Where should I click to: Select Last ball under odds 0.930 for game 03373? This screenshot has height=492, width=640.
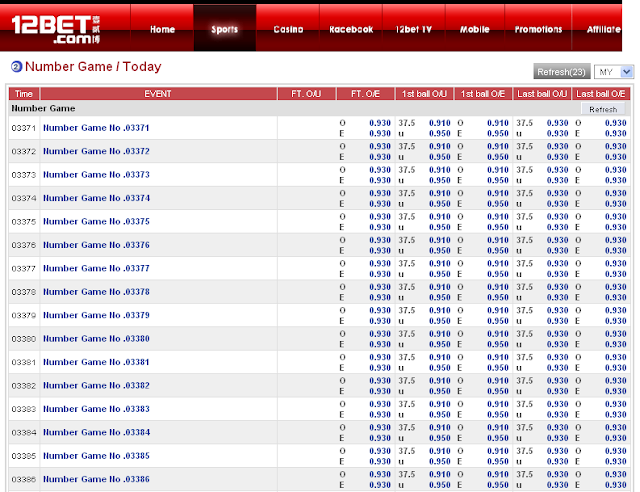click(x=558, y=180)
